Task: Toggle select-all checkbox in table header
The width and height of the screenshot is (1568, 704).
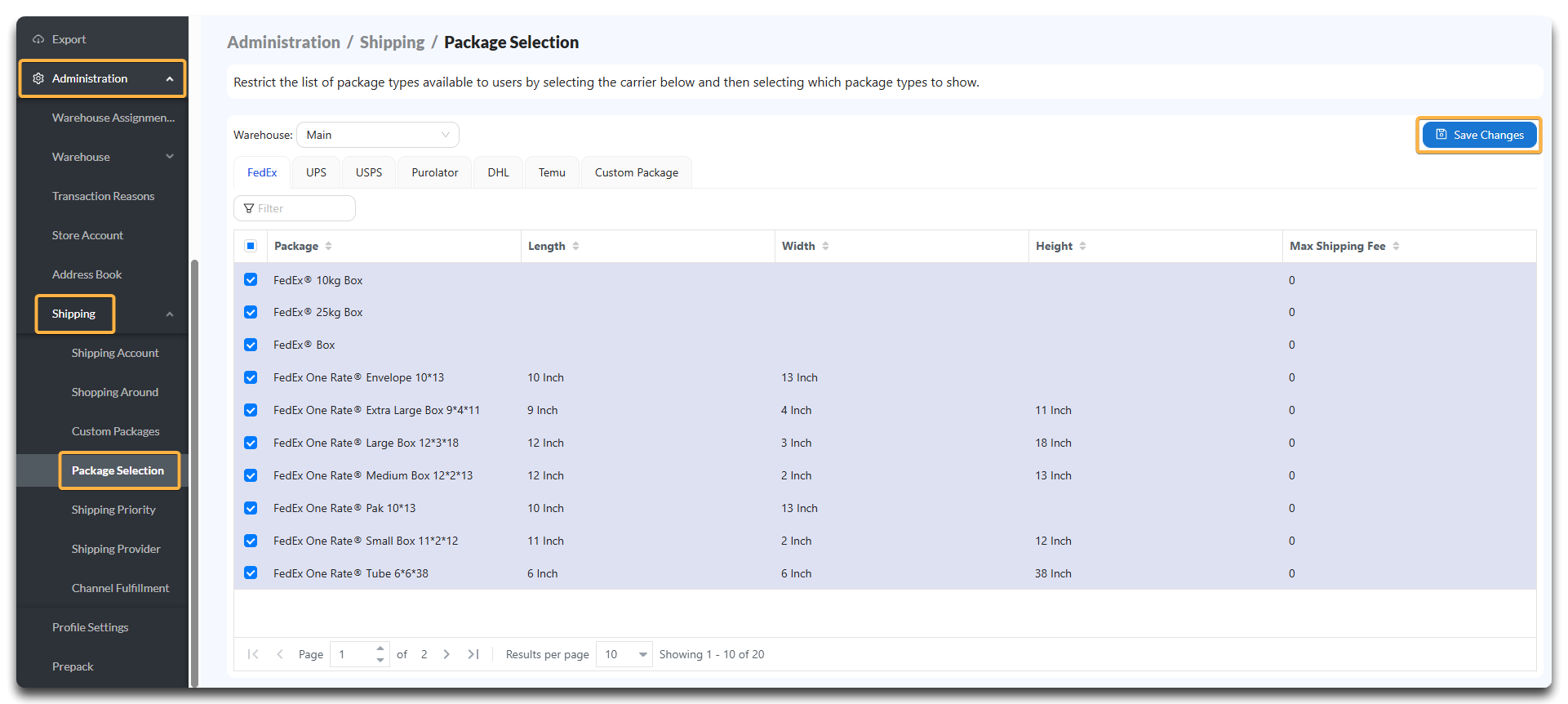Action: 251,246
